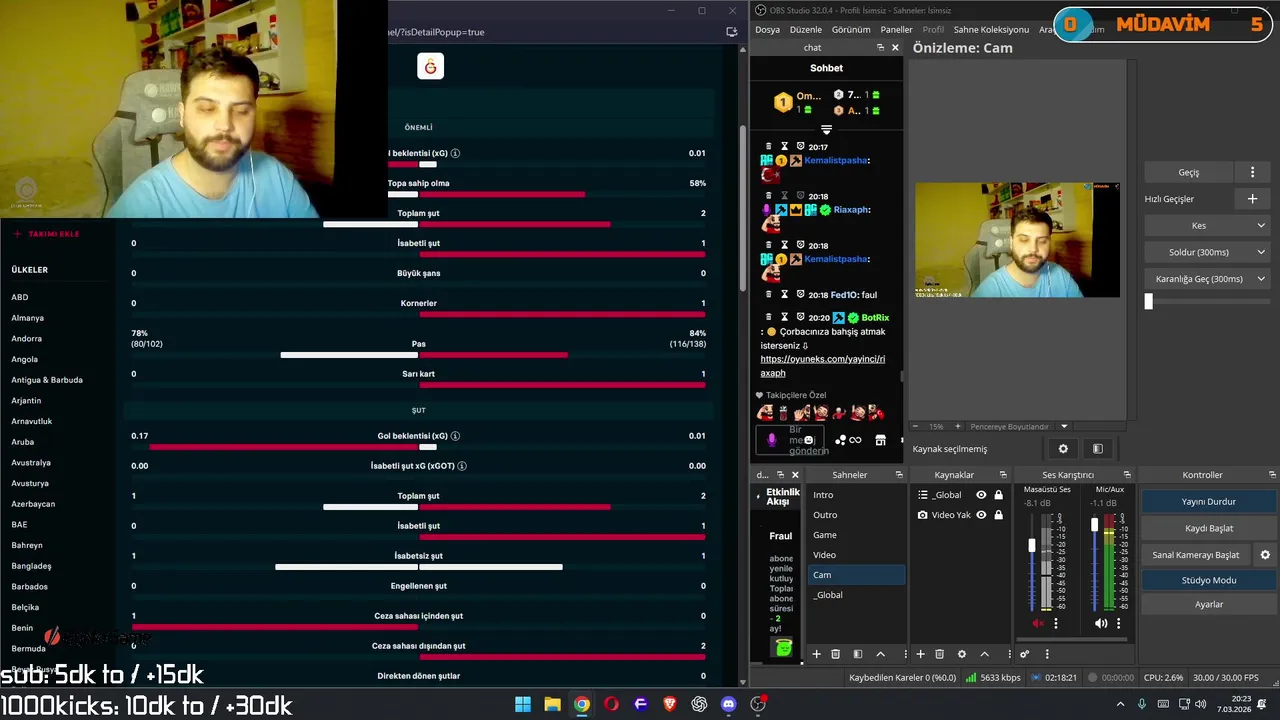
Task: Toggle lock on Video Yak source
Action: point(998,515)
